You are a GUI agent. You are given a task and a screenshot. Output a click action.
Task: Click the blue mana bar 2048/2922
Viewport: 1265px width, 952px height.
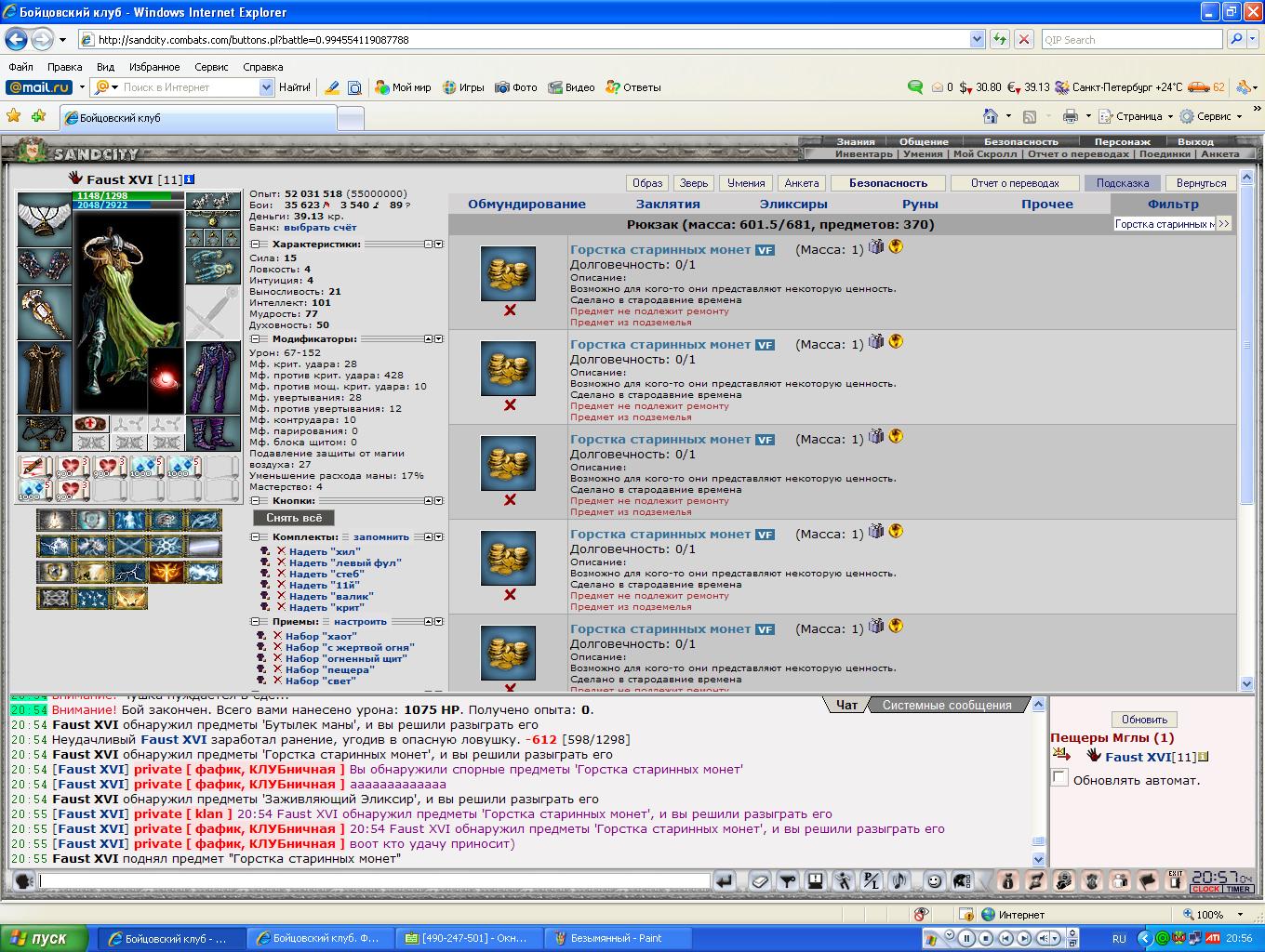click(x=128, y=205)
